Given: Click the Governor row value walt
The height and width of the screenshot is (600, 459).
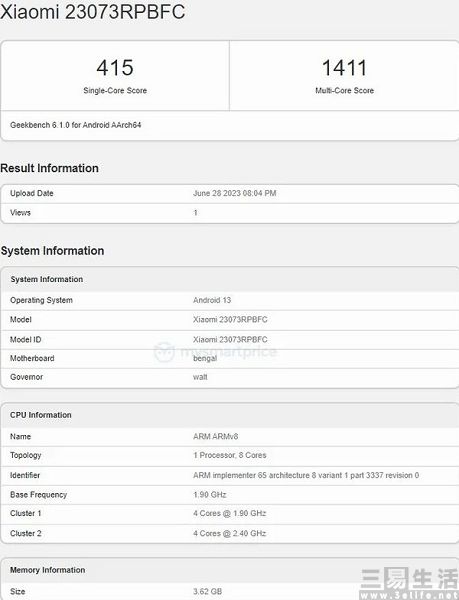Looking at the screenshot, I should pos(200,377).
